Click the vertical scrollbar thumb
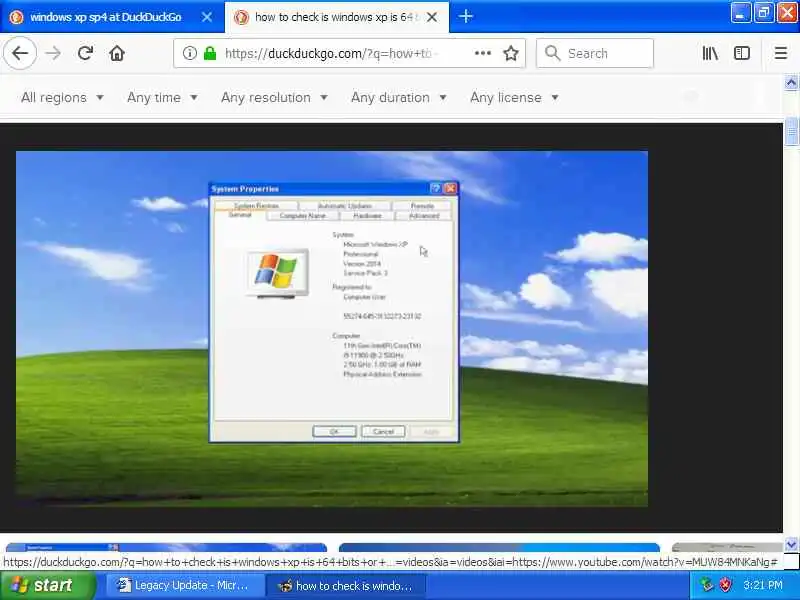 [x=791, y=132]
